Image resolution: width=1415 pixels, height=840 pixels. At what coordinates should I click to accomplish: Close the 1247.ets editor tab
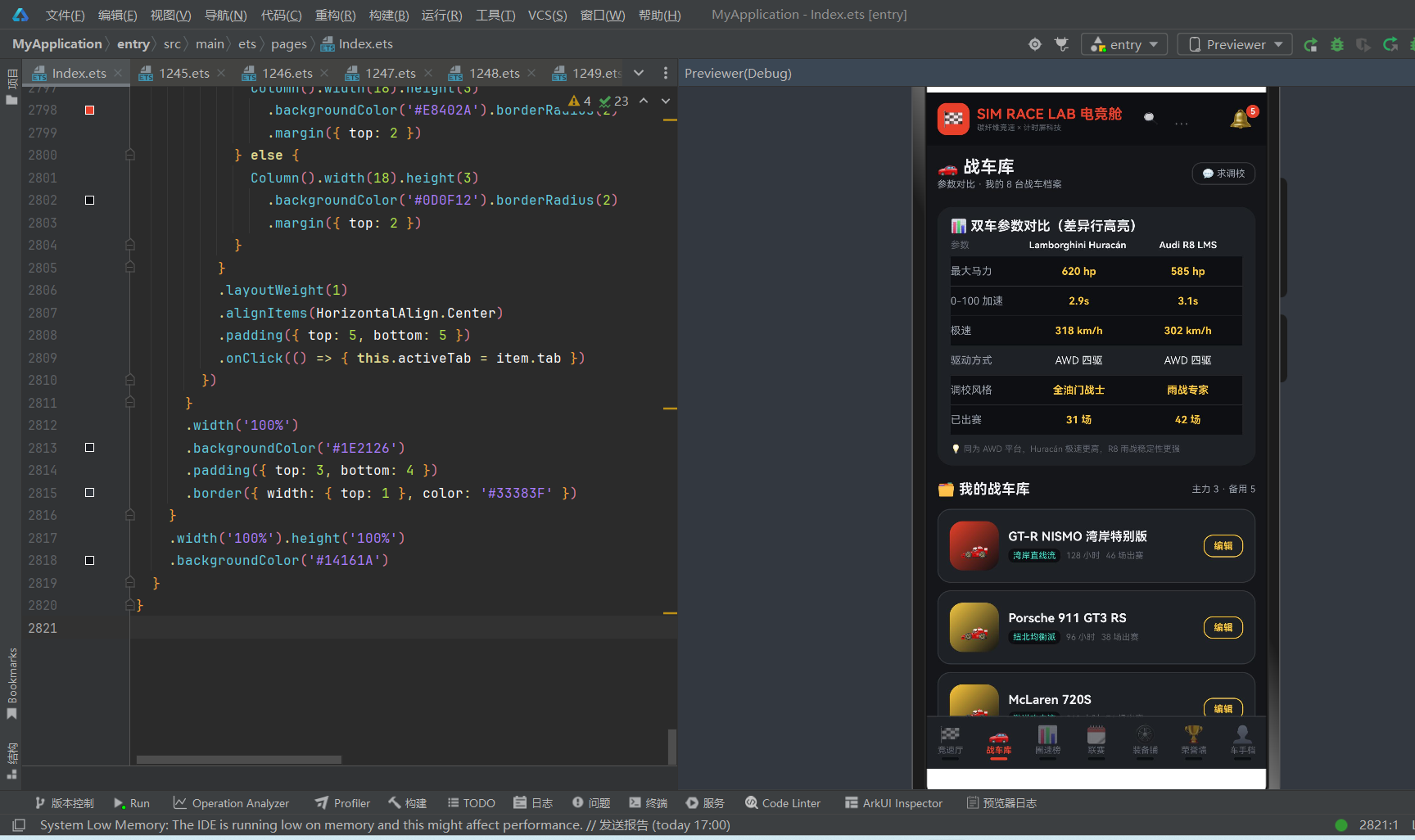click(428, 73)
